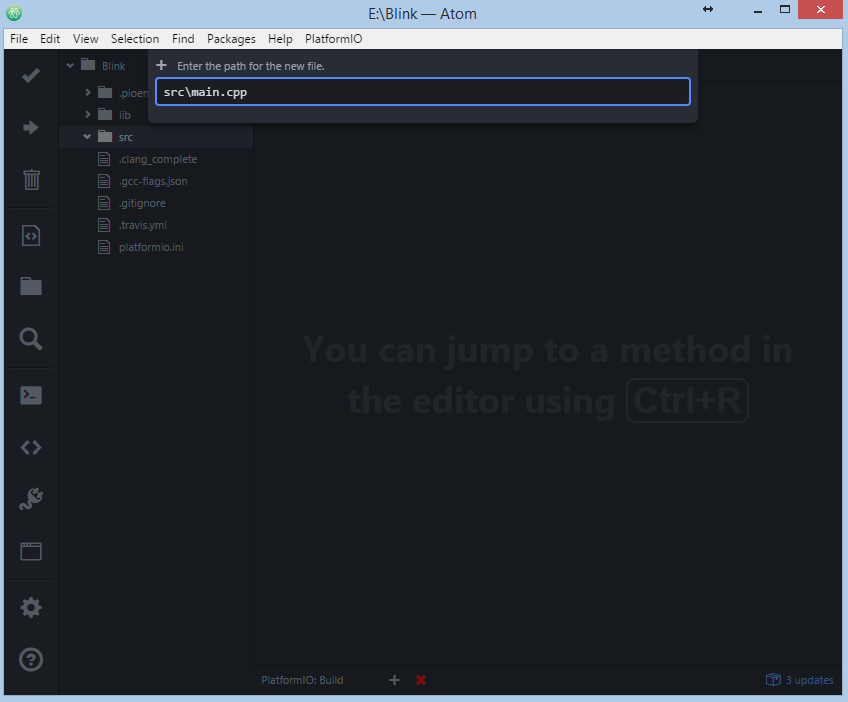Open the View menu
The width and height of the screenshot is (848, 702).
tap(85, 39)
